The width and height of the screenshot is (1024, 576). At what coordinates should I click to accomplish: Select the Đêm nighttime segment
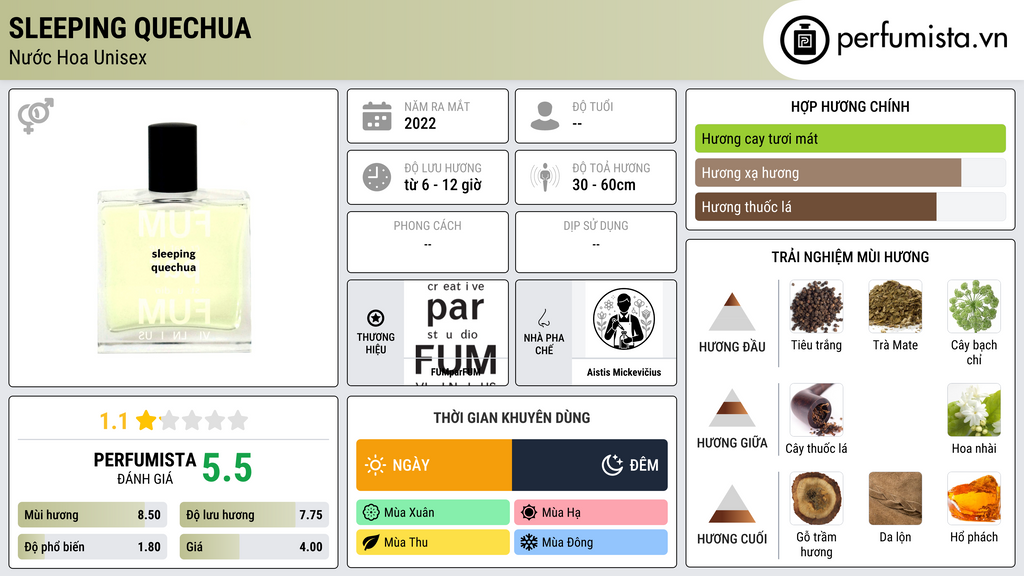pos(590,465)
